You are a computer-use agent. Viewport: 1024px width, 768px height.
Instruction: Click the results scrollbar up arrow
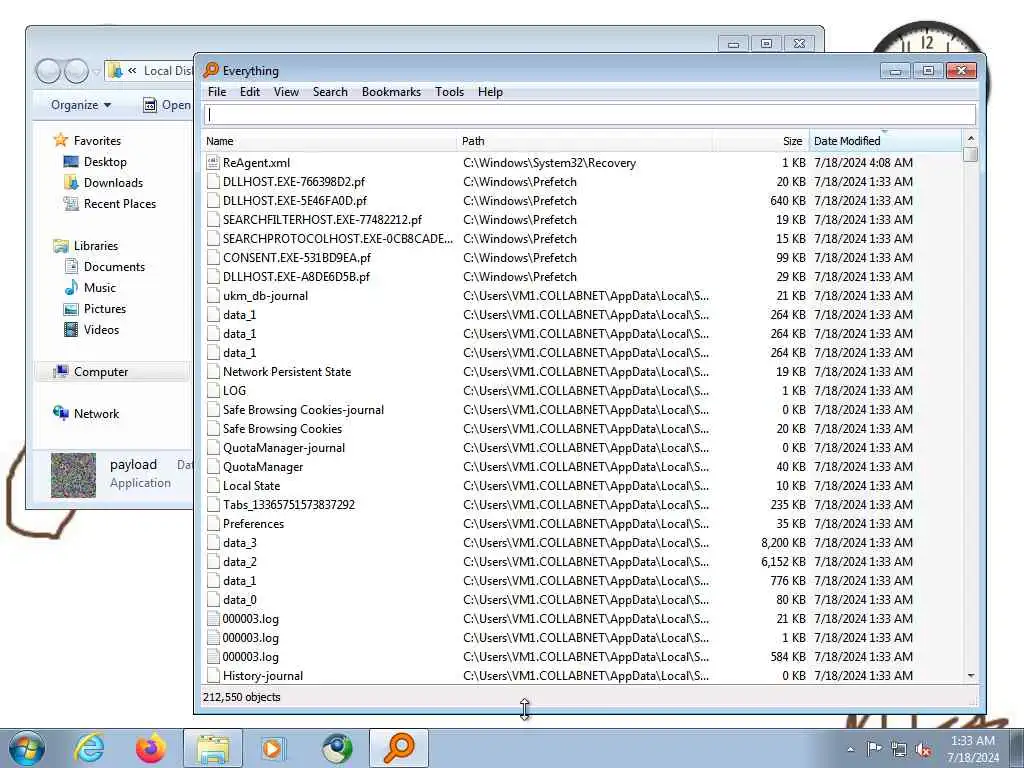pos(970,138)
